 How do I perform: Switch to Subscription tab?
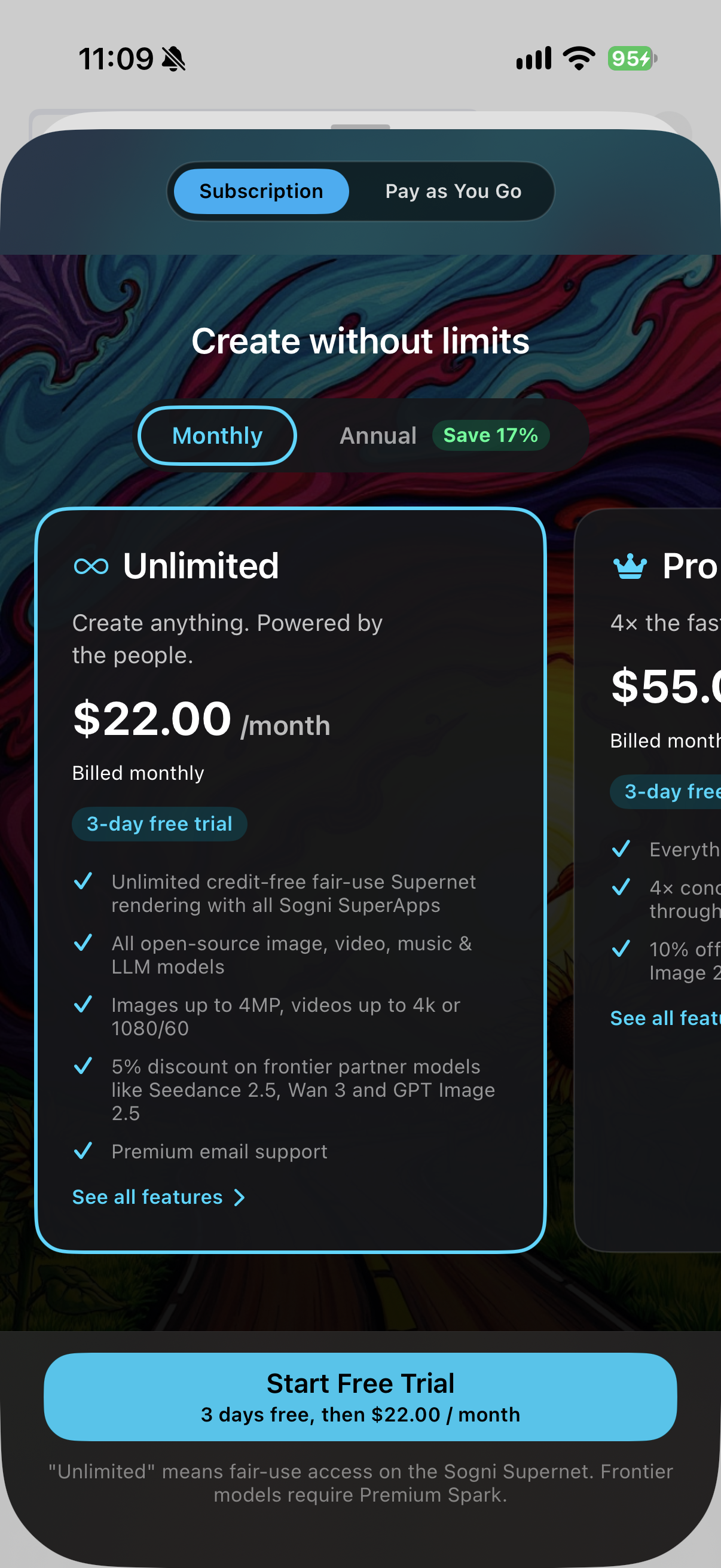point(261,191)
